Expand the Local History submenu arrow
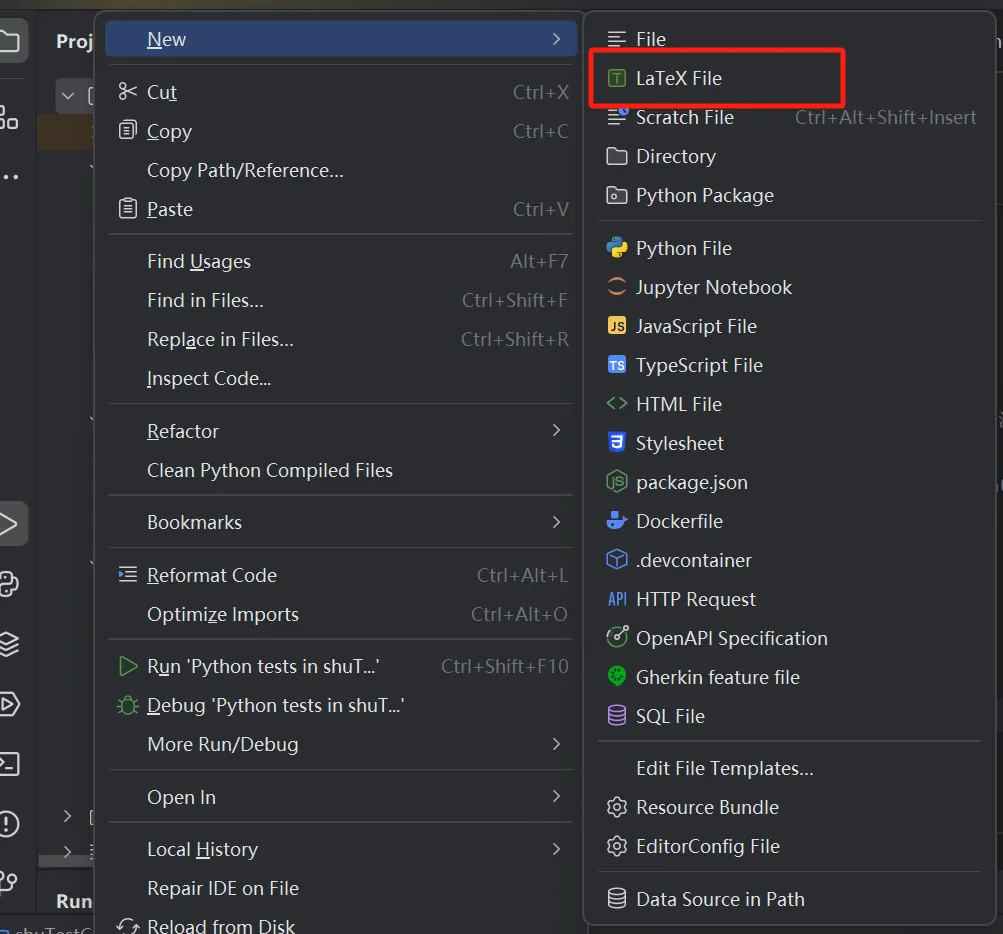The height and width of the screenshot is (934, 1003). [556, 849]
